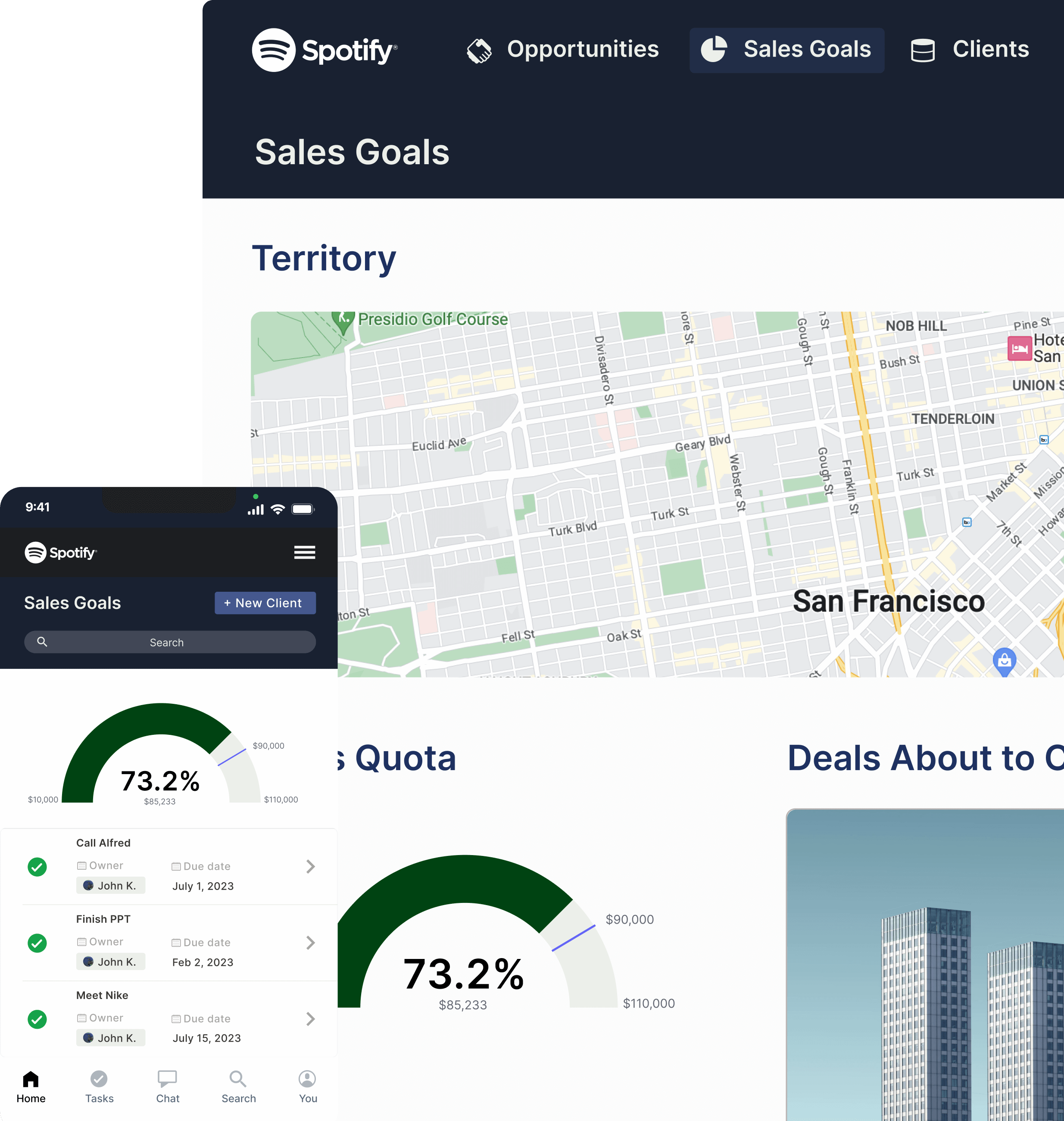Click the Geary Blvd label on the map
The image size is (1064, 1121).
click(703, 443)
